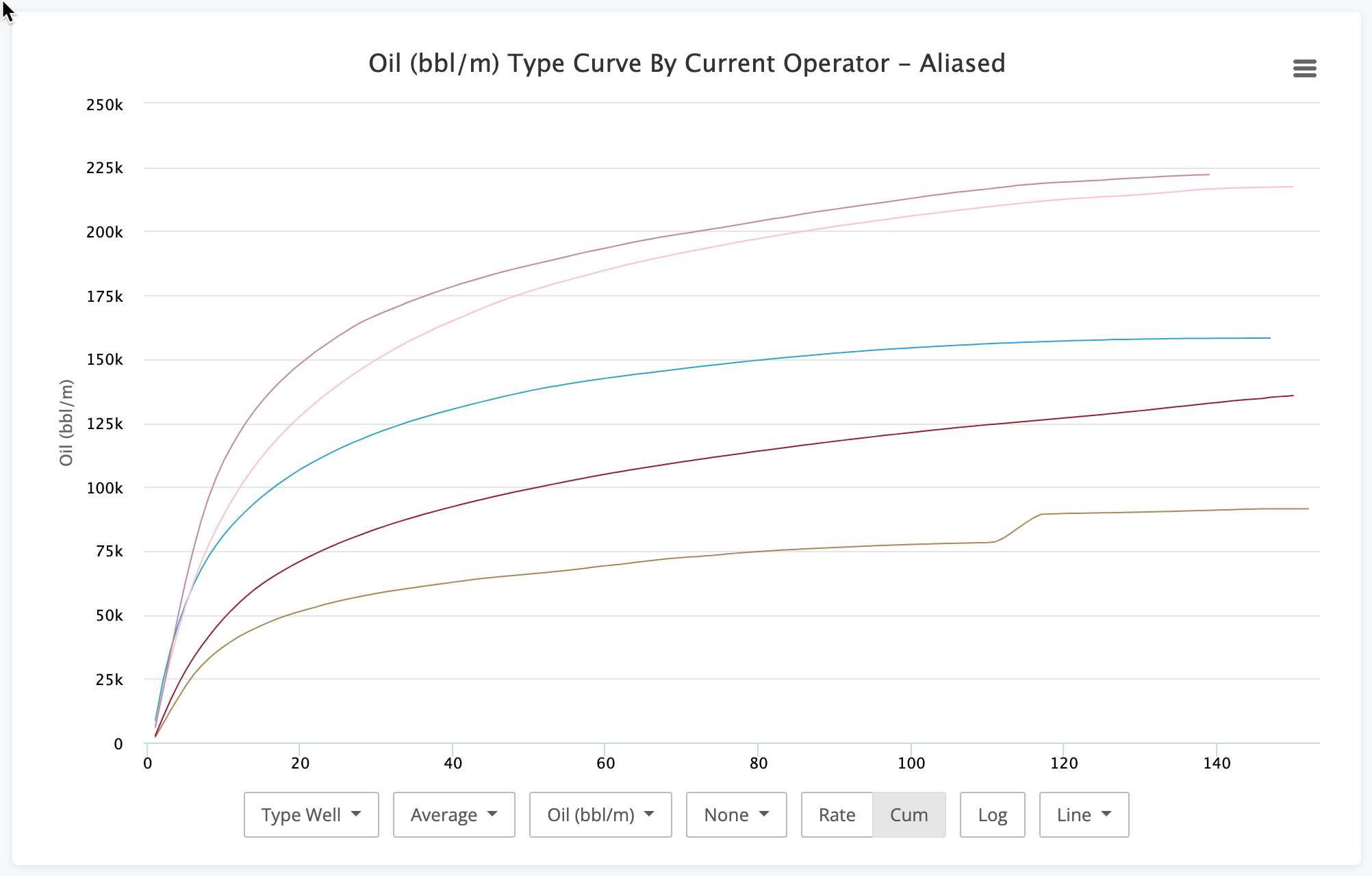Click the Average dropdown caret arrow
1372x876 pixels.
(492, 814)
